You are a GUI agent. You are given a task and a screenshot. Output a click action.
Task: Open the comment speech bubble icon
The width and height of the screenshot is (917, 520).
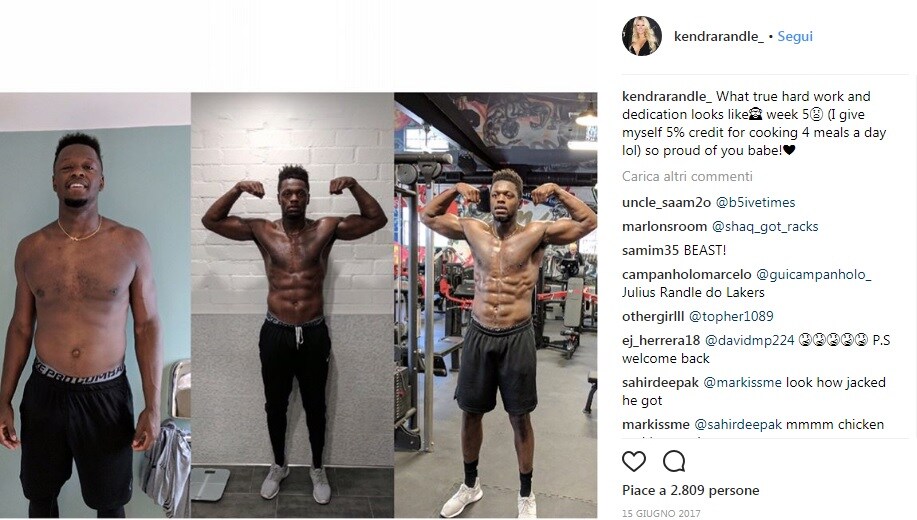pyautogui.click(x=674, y=462)
